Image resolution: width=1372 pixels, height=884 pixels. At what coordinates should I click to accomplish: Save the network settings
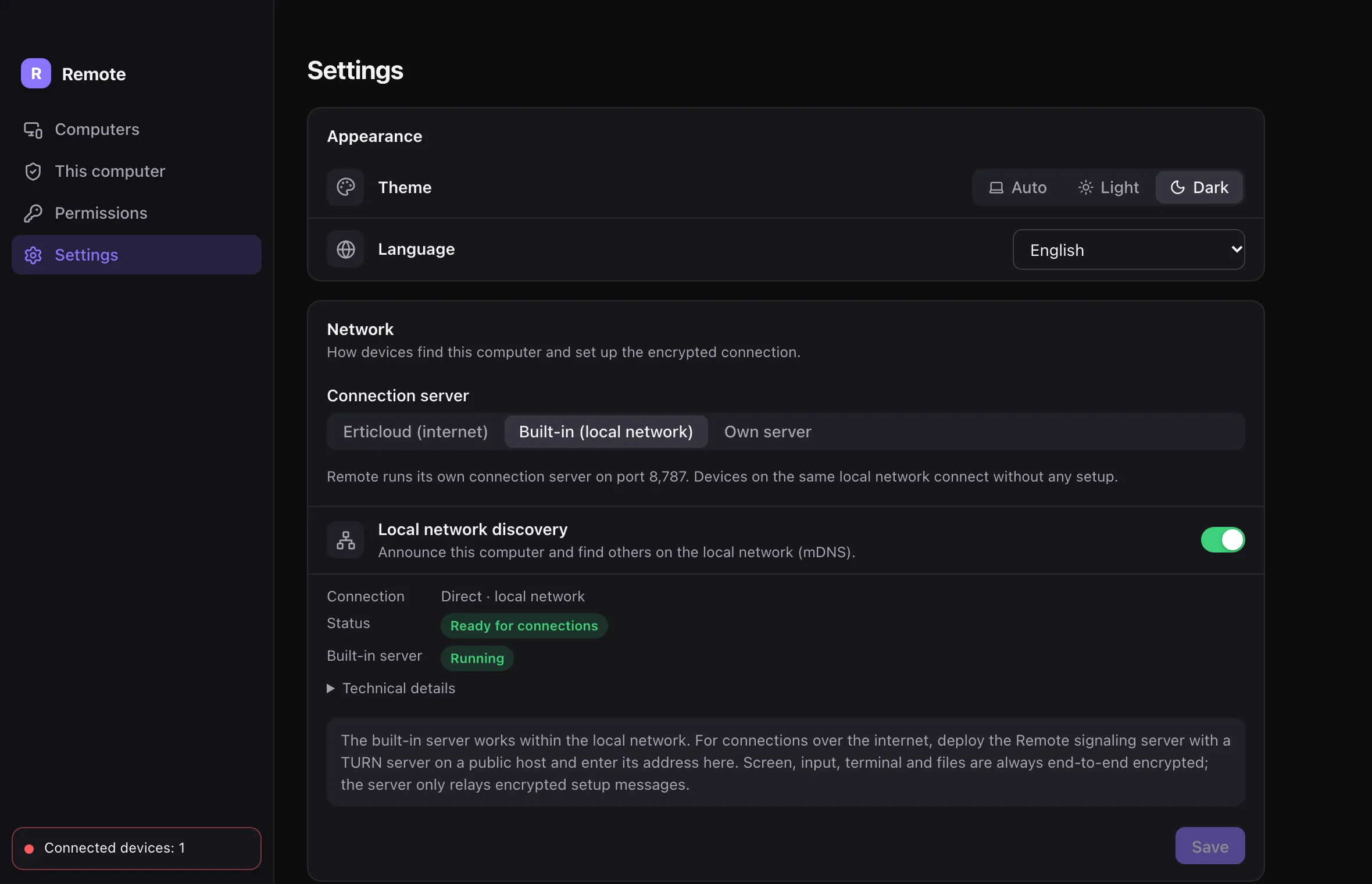1210,846
